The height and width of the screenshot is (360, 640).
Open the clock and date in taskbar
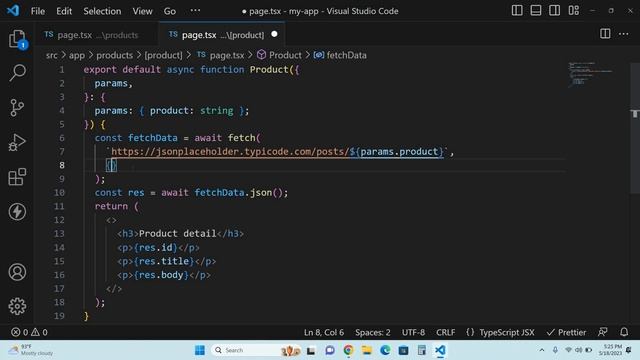coord(610,350)
